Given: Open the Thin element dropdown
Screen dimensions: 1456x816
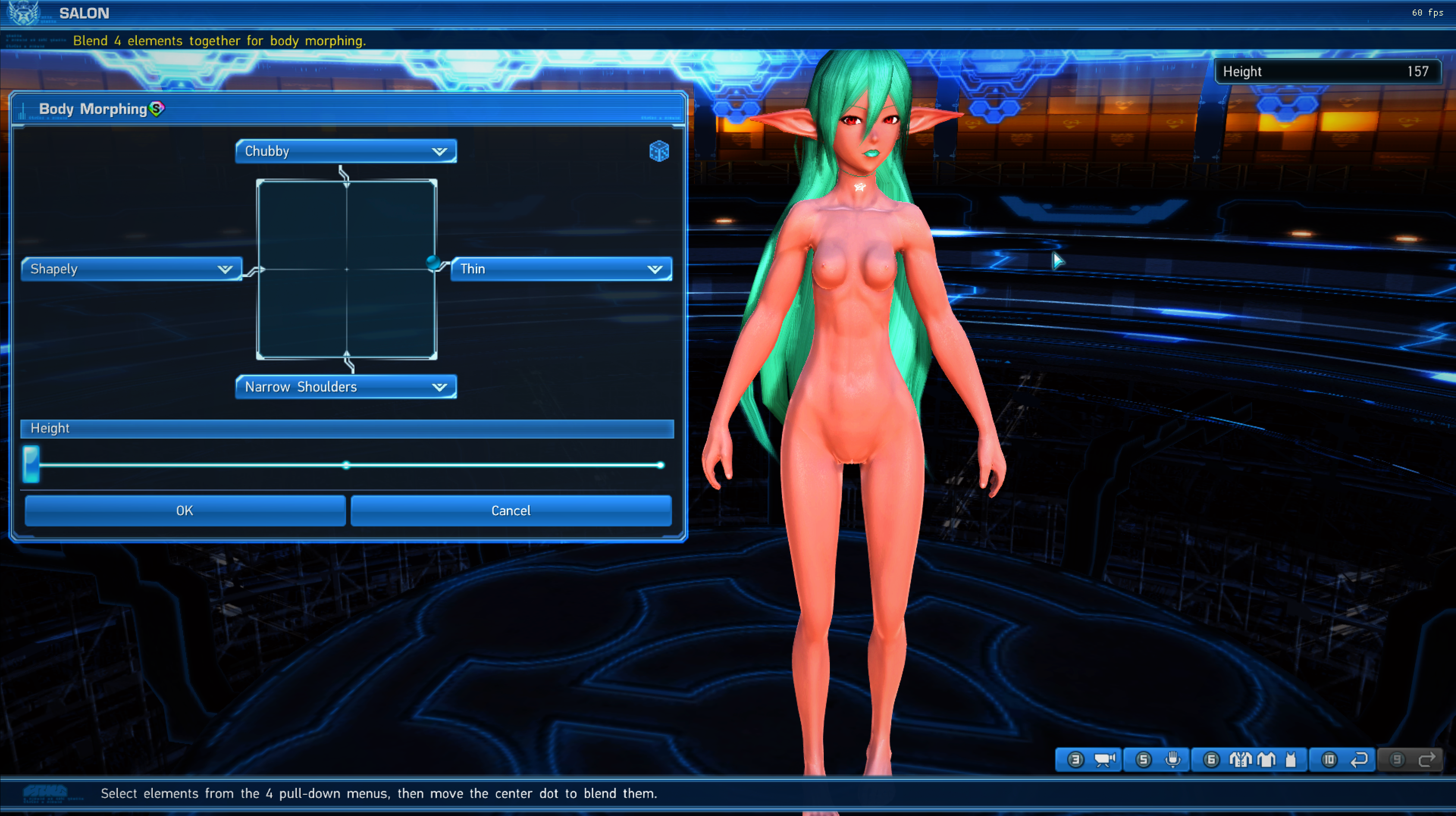Looking at the screenshot, I should 561,269.
